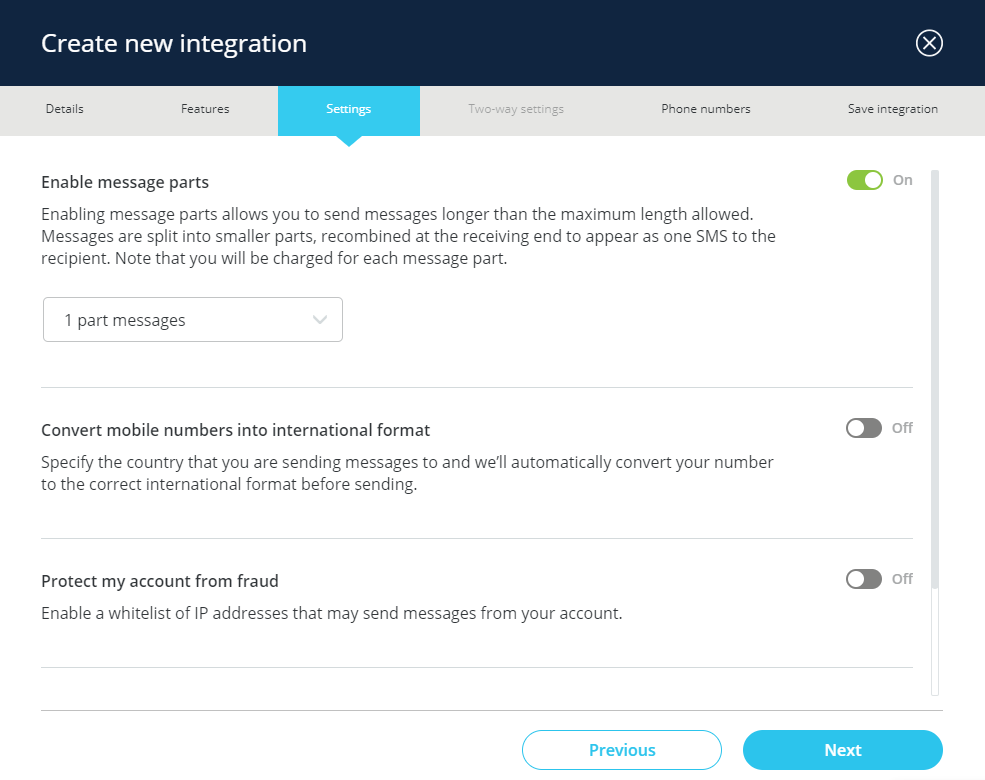Click the "Protect my account from fraud" heading

160,581
